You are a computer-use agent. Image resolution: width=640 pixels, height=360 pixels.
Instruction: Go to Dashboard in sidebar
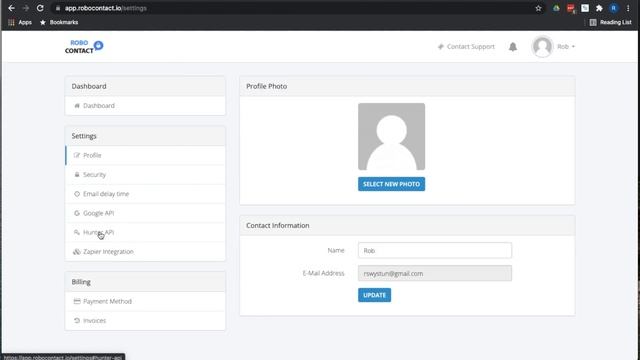click(x=145, y=106)
